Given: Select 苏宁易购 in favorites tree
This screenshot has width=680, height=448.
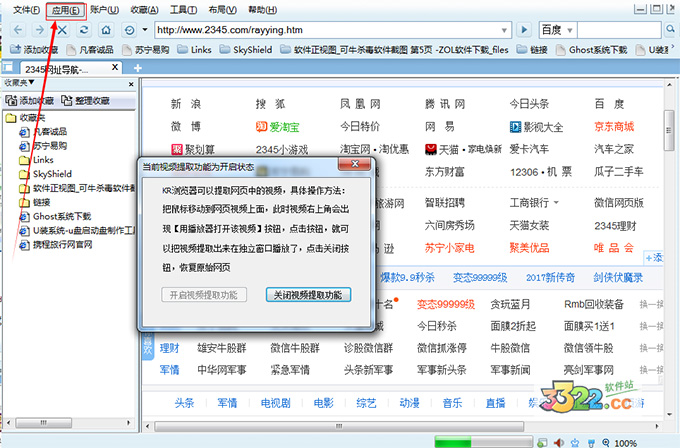Looking at the screenshot, I should click(x=43, y=146).
